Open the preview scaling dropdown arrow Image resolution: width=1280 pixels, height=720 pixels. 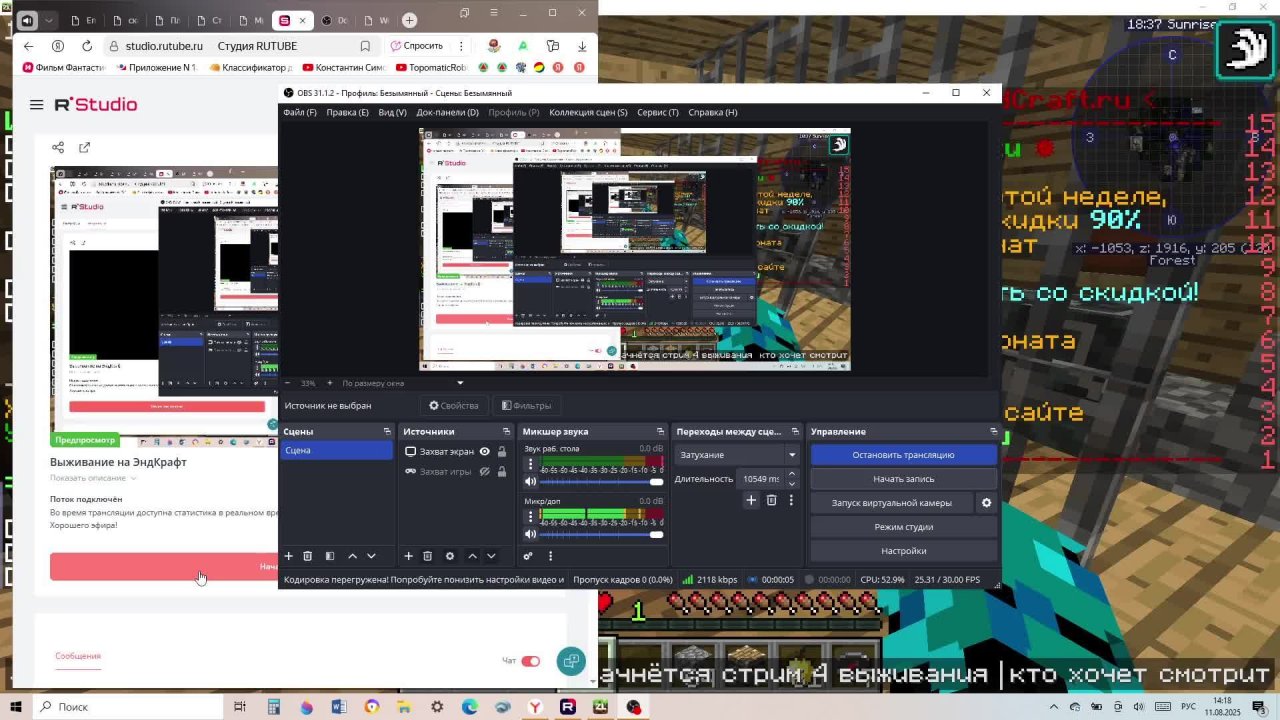(460, 383)
